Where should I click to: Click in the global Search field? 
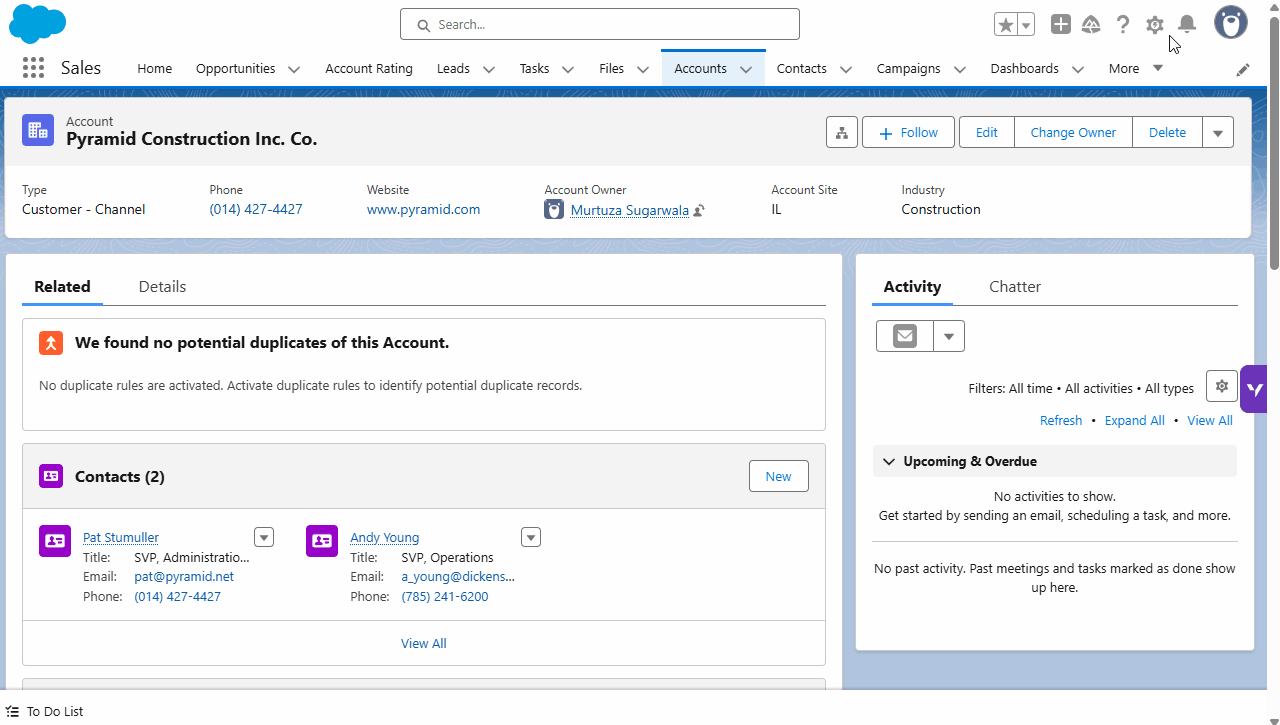tap(600, 24)
